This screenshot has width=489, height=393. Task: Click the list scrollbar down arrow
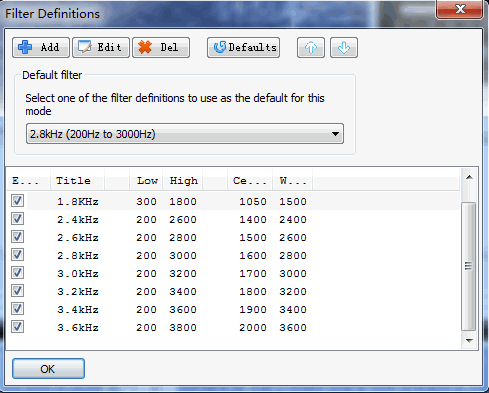pos(469,340)
